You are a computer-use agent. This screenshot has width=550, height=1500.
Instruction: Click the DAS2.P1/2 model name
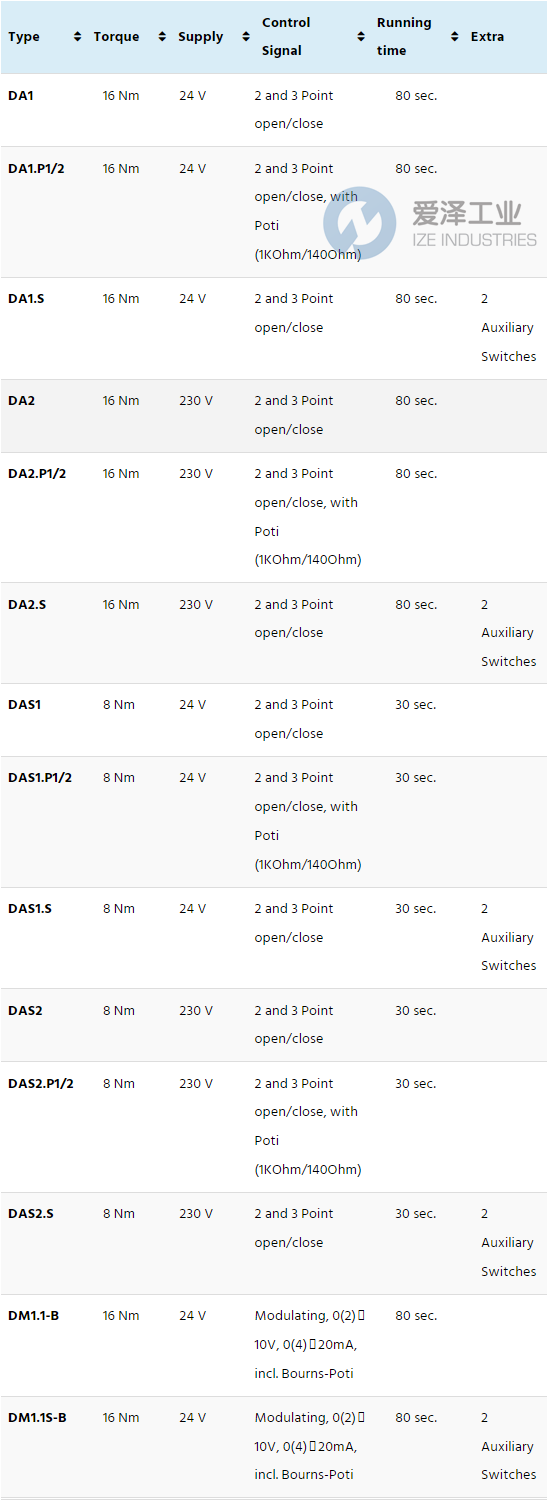click(x=41, y=1084)
